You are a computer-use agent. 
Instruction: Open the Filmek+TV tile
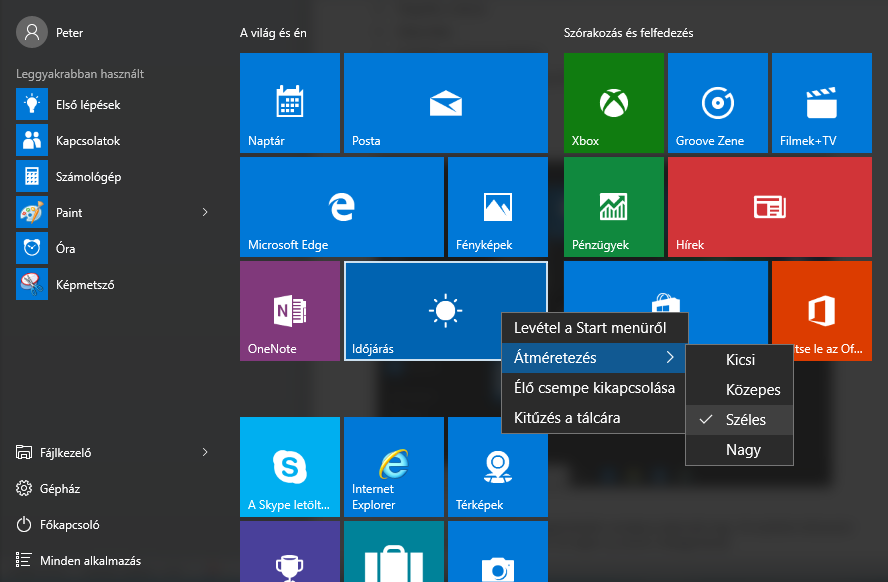click(x=822, y=102)
